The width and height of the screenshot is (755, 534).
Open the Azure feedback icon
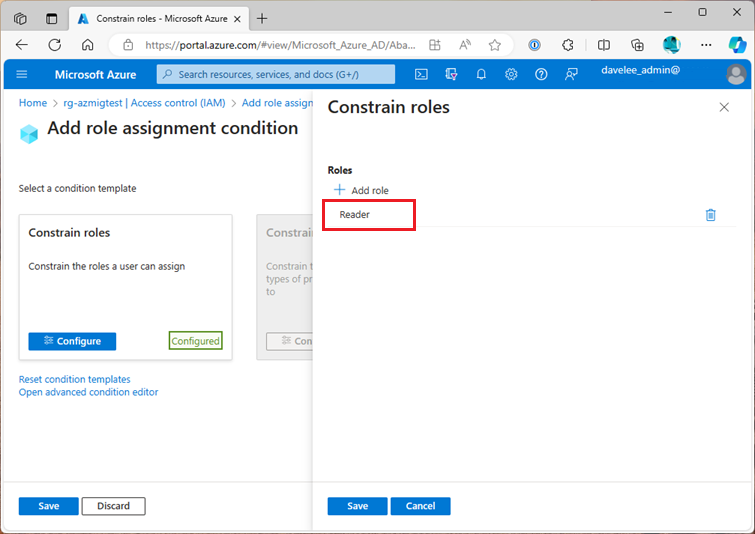[x=571, y=74]
